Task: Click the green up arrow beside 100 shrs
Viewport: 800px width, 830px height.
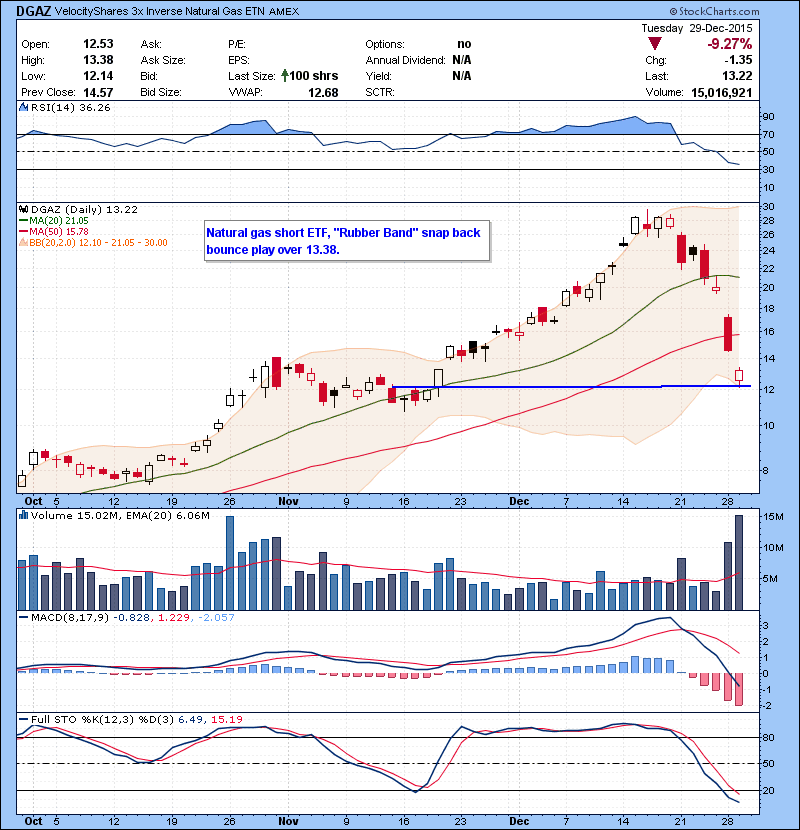Action: tap(285, 76)
